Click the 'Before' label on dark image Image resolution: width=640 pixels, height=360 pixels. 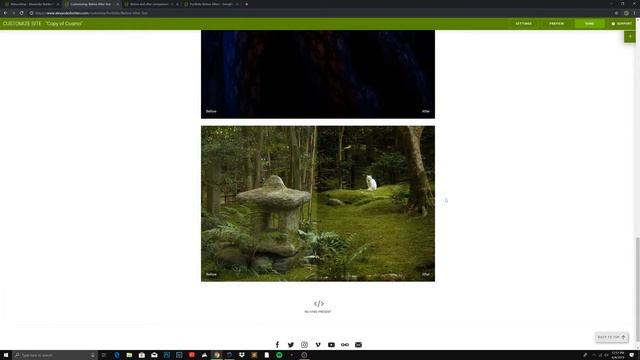pos(211,111)
